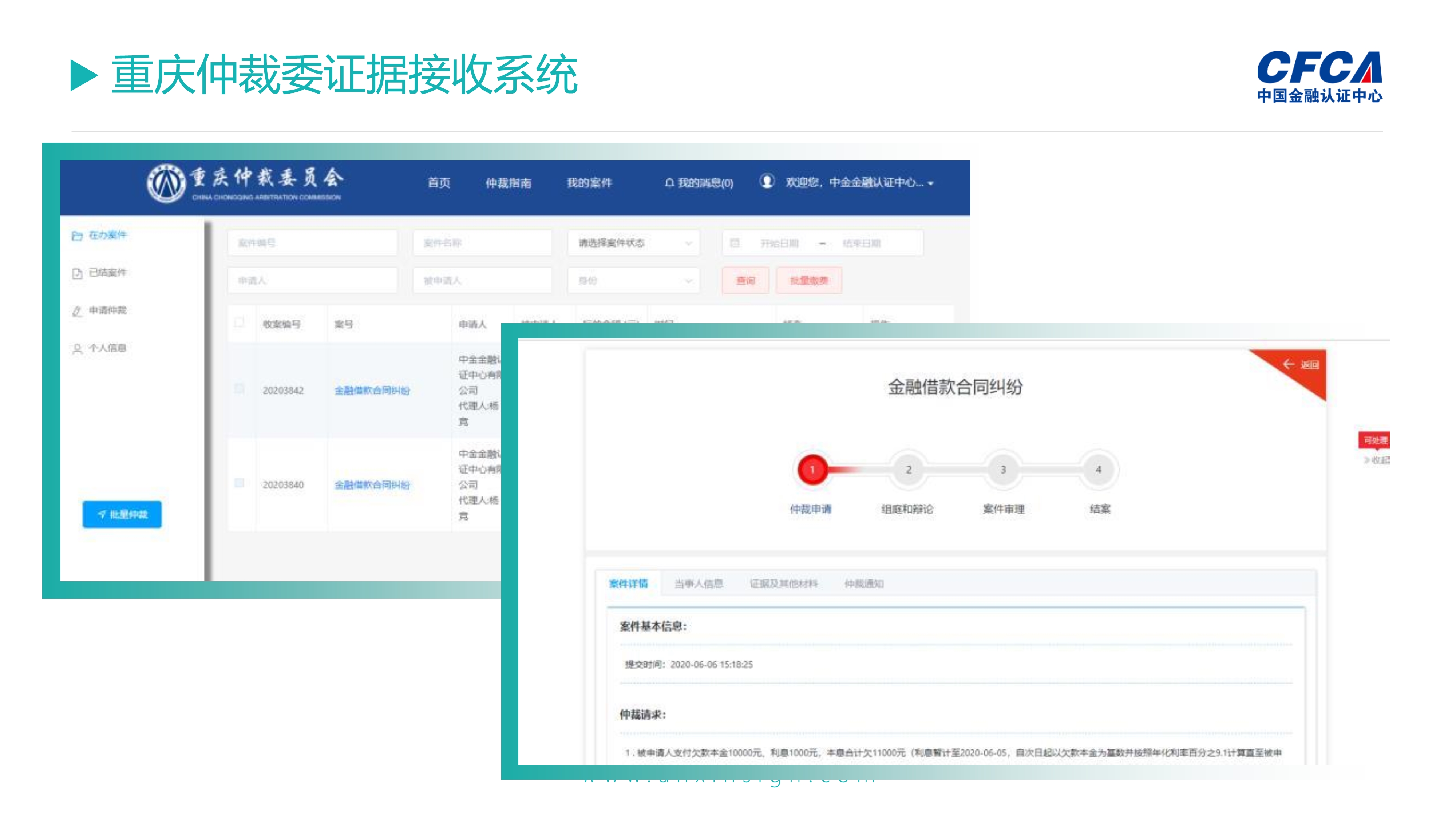Click step 2 组庭和辩论 progress marker
This screenshot has height=819, width=1456.
(x=908, y=470)
